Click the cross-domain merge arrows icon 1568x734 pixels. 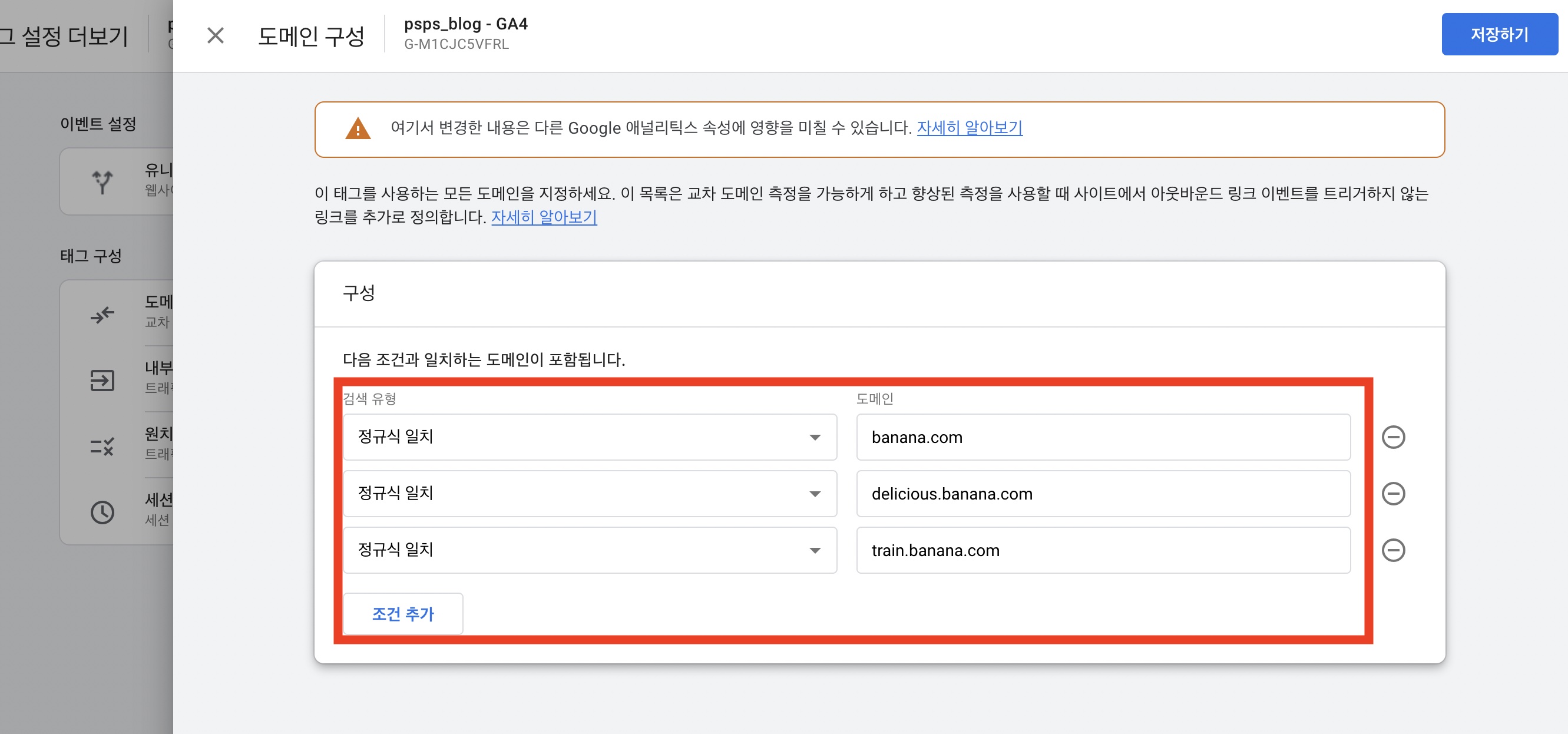[x=102, y=315]
